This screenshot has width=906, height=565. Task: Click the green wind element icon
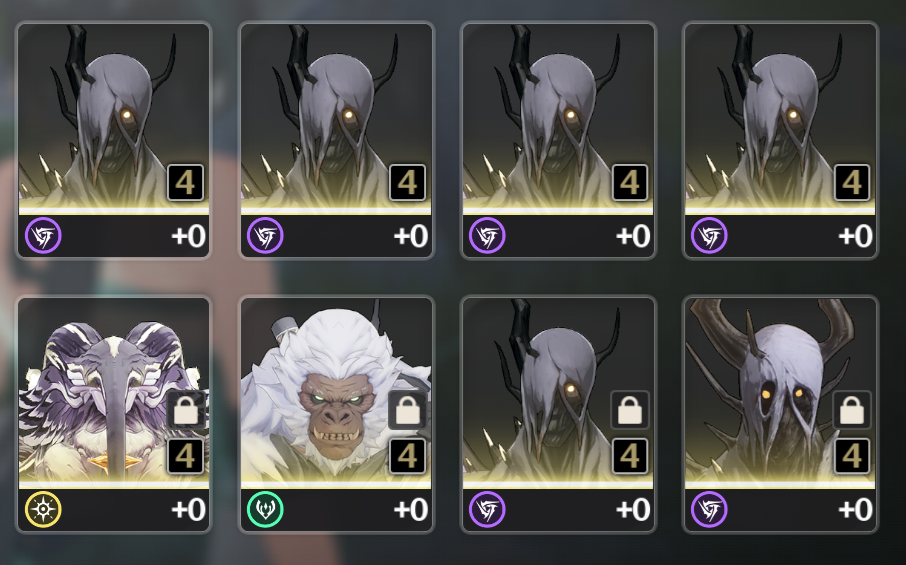click(x=265, y=509)
